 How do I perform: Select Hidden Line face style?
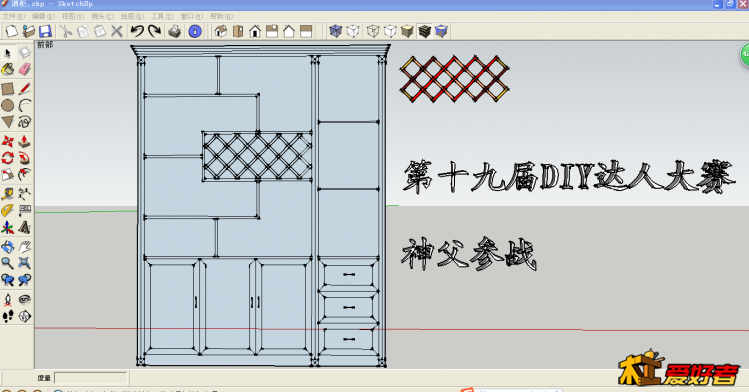coord(390,32)
